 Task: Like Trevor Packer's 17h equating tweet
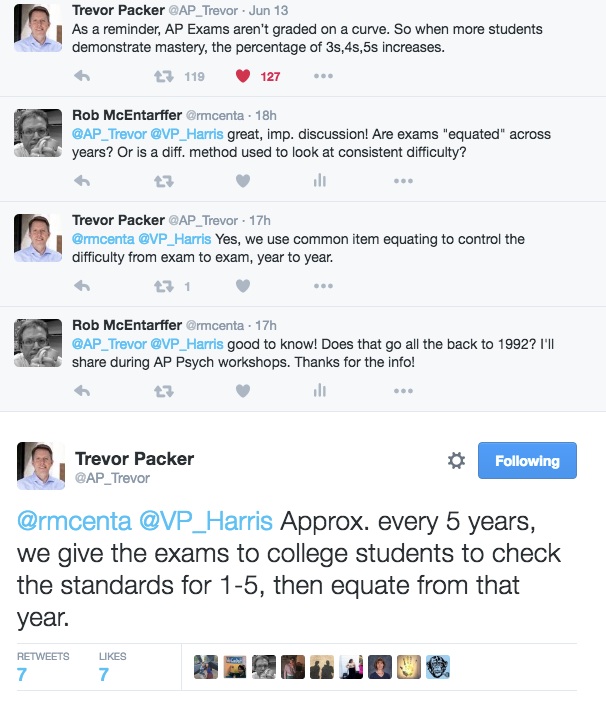(243, 286)
